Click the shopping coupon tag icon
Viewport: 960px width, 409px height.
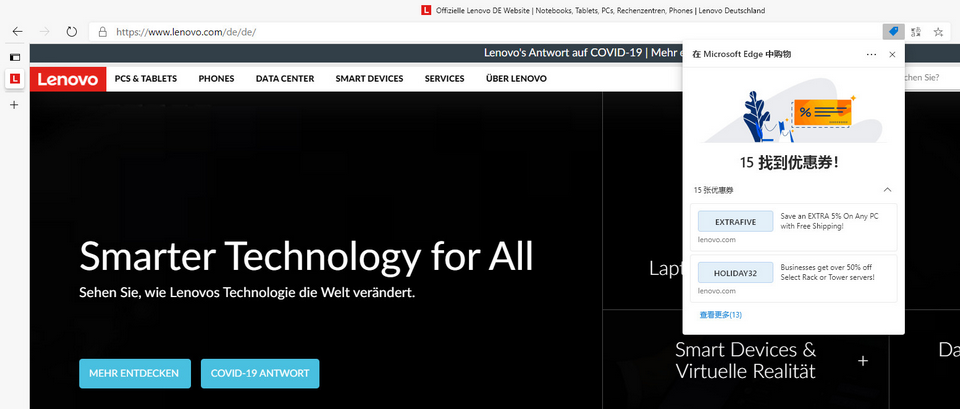point(893,31)
